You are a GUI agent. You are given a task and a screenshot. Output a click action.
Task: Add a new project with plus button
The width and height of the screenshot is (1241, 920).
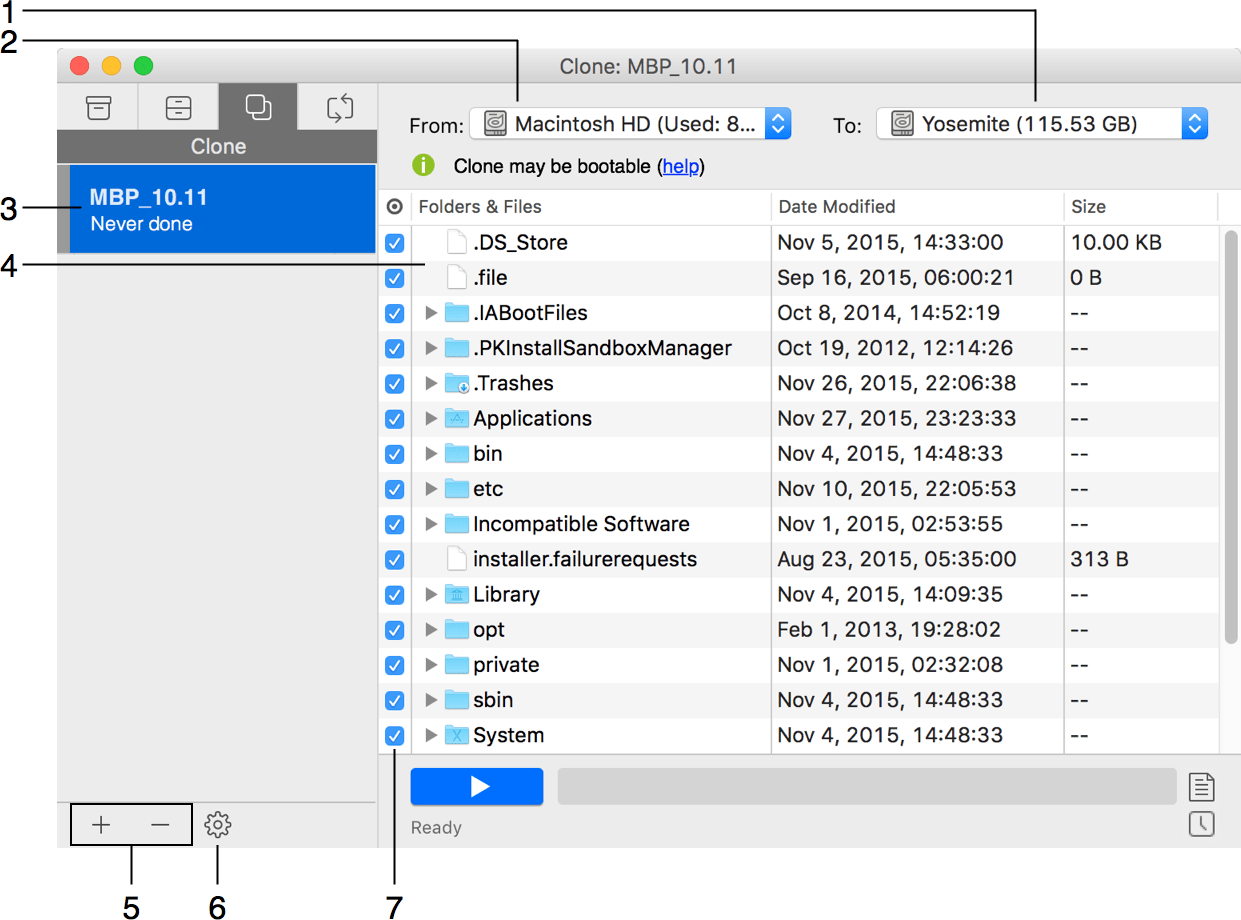(101, 825)
